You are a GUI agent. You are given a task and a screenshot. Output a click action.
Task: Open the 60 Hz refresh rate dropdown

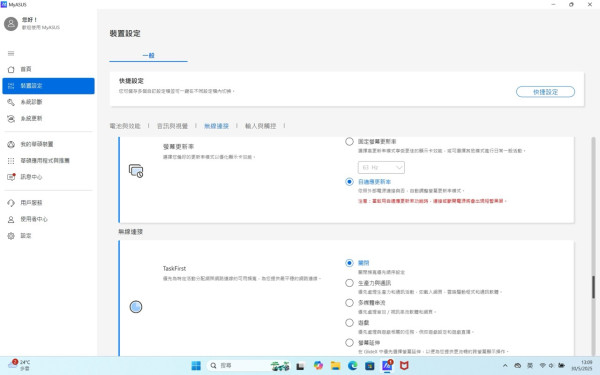(x=381, y=167)
